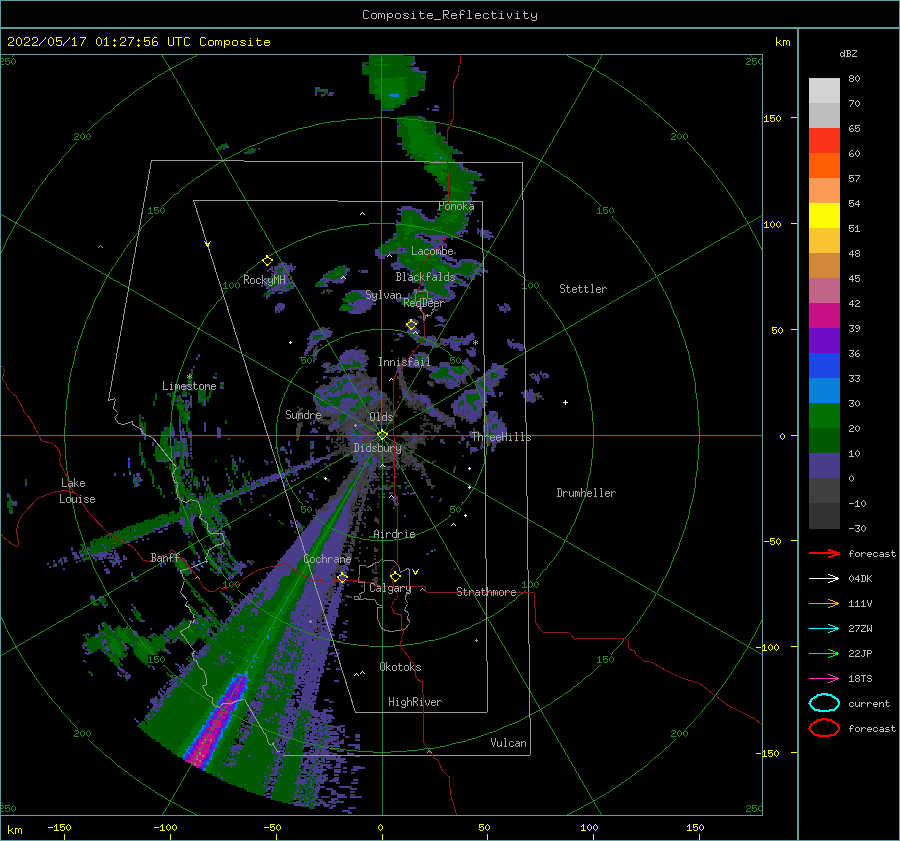Viewport: 900px width, 841px height.
Task: Click the white plus marker east of ThreeHills
Action: point(565,402)
